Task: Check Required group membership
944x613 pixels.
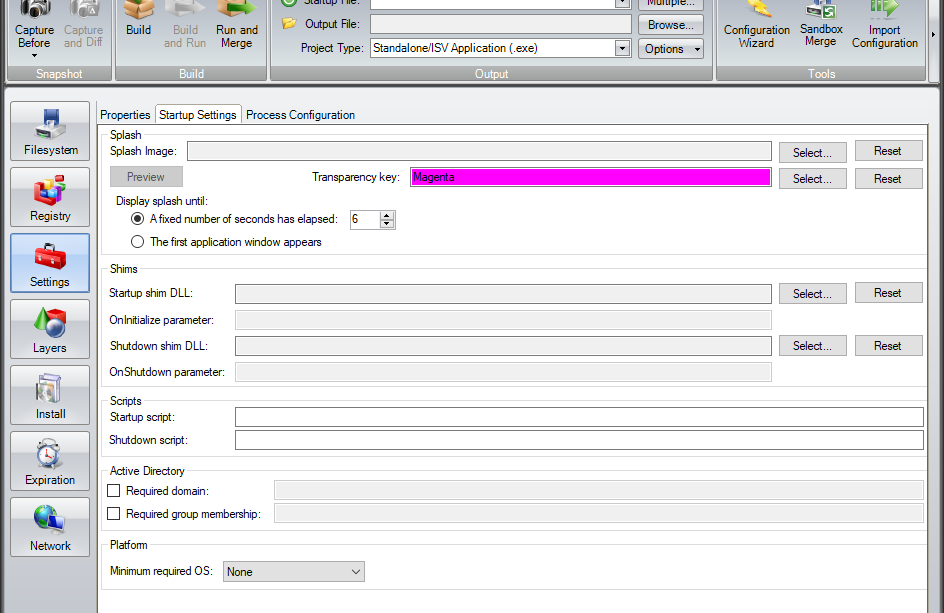Action: [x=113, y=513]
